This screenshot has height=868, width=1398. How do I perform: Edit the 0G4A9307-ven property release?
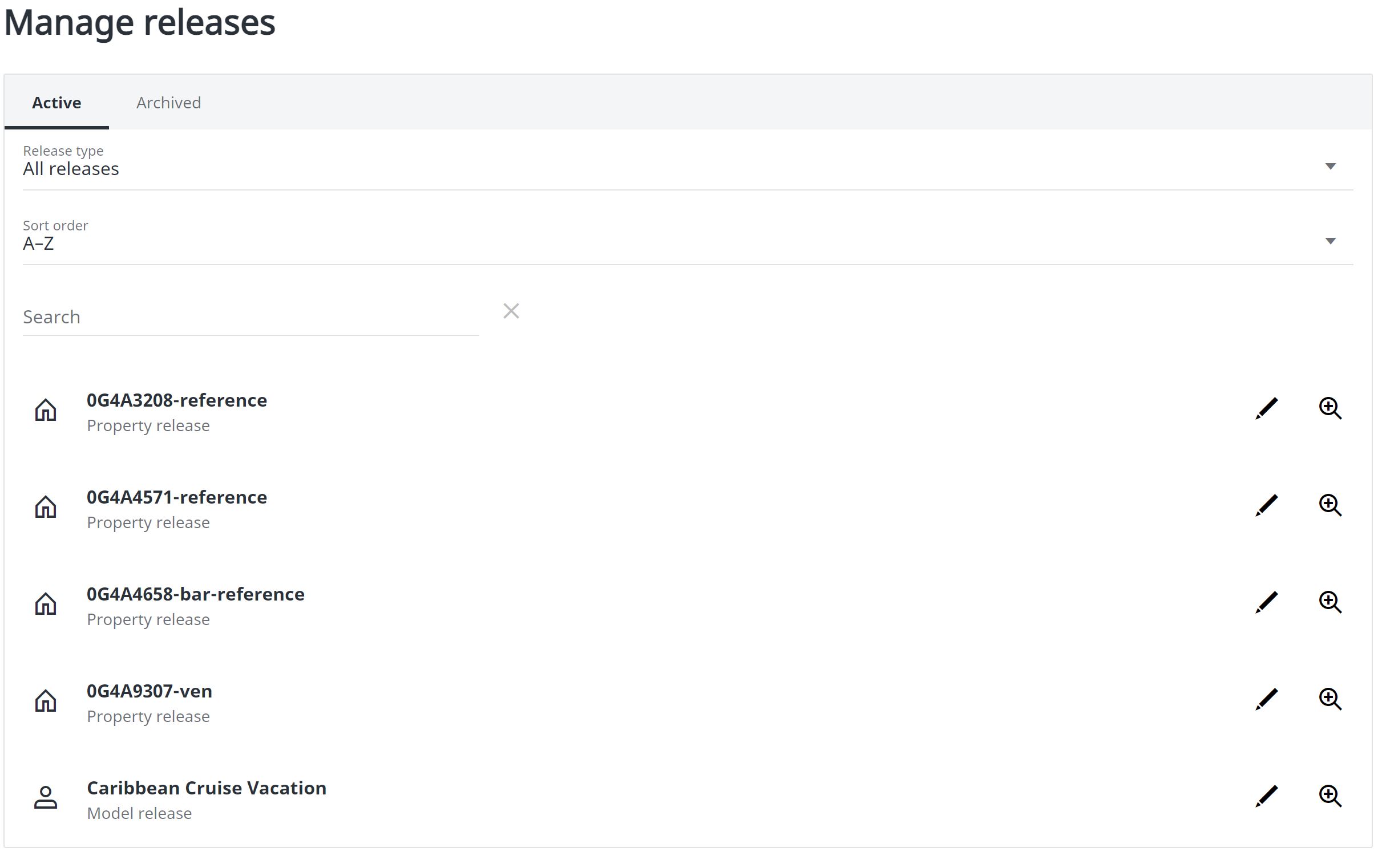pos(1266,699)
